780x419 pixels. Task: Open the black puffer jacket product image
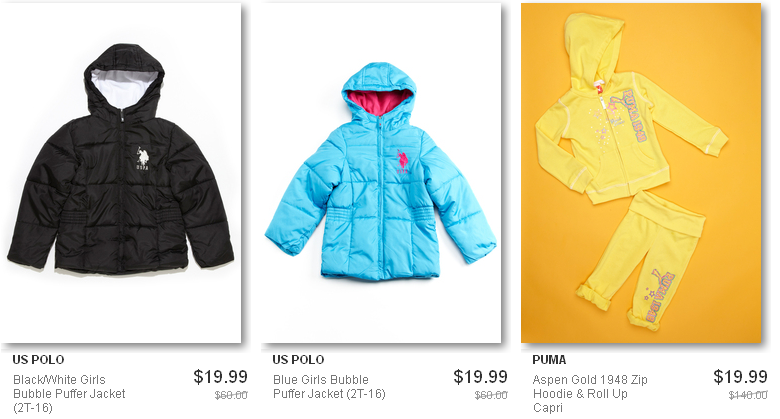coord(121,173)
